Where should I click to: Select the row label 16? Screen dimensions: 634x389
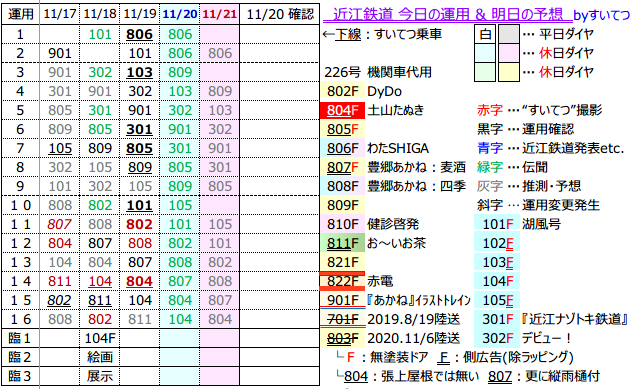20,319
